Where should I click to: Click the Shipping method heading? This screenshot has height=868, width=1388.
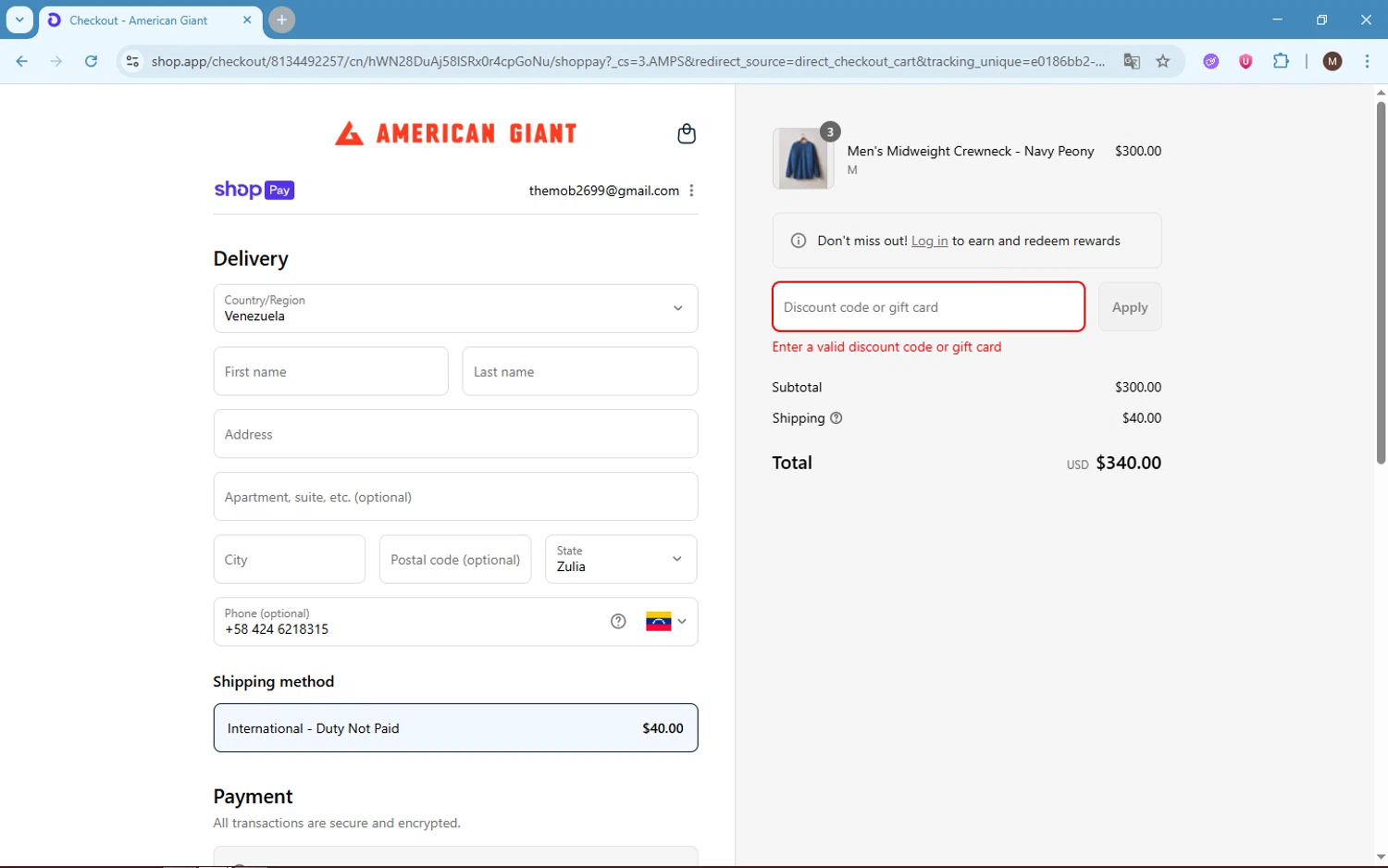pyautogui.click(x=273, y=682)
